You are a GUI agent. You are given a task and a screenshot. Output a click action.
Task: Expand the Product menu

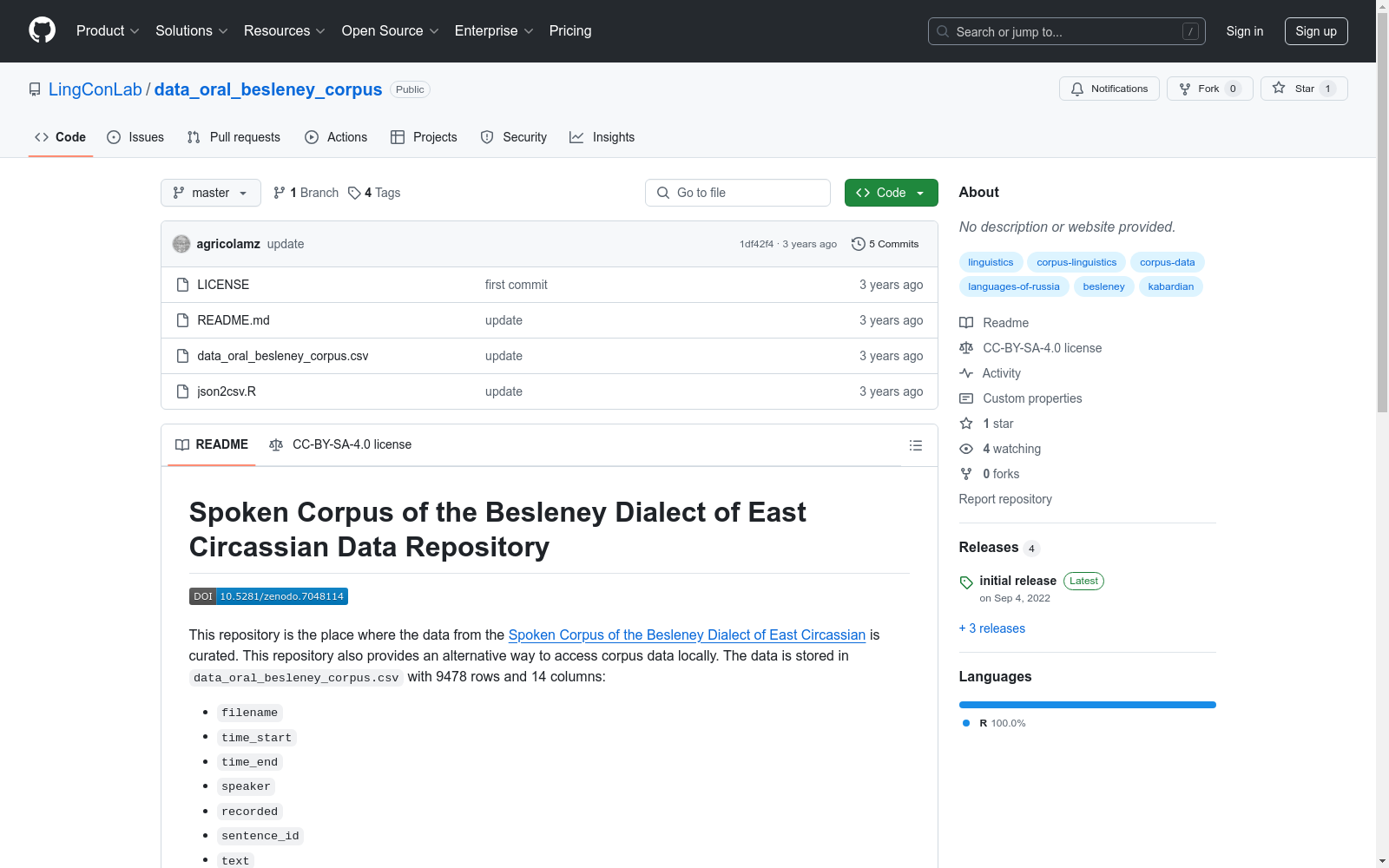pyautogui.click(x=108, y=31)
